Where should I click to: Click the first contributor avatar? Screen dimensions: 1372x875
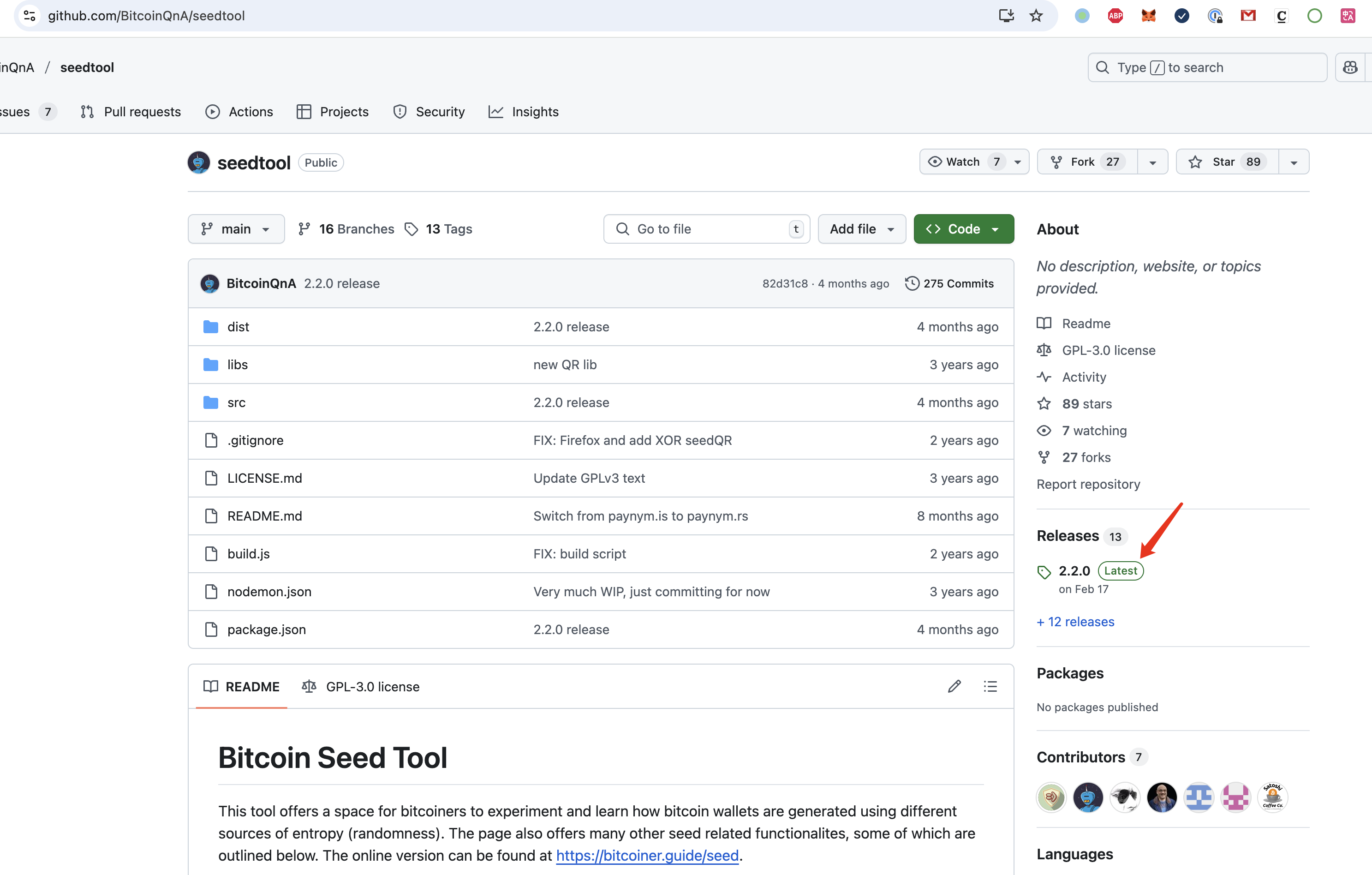[x=1051, y=797]
